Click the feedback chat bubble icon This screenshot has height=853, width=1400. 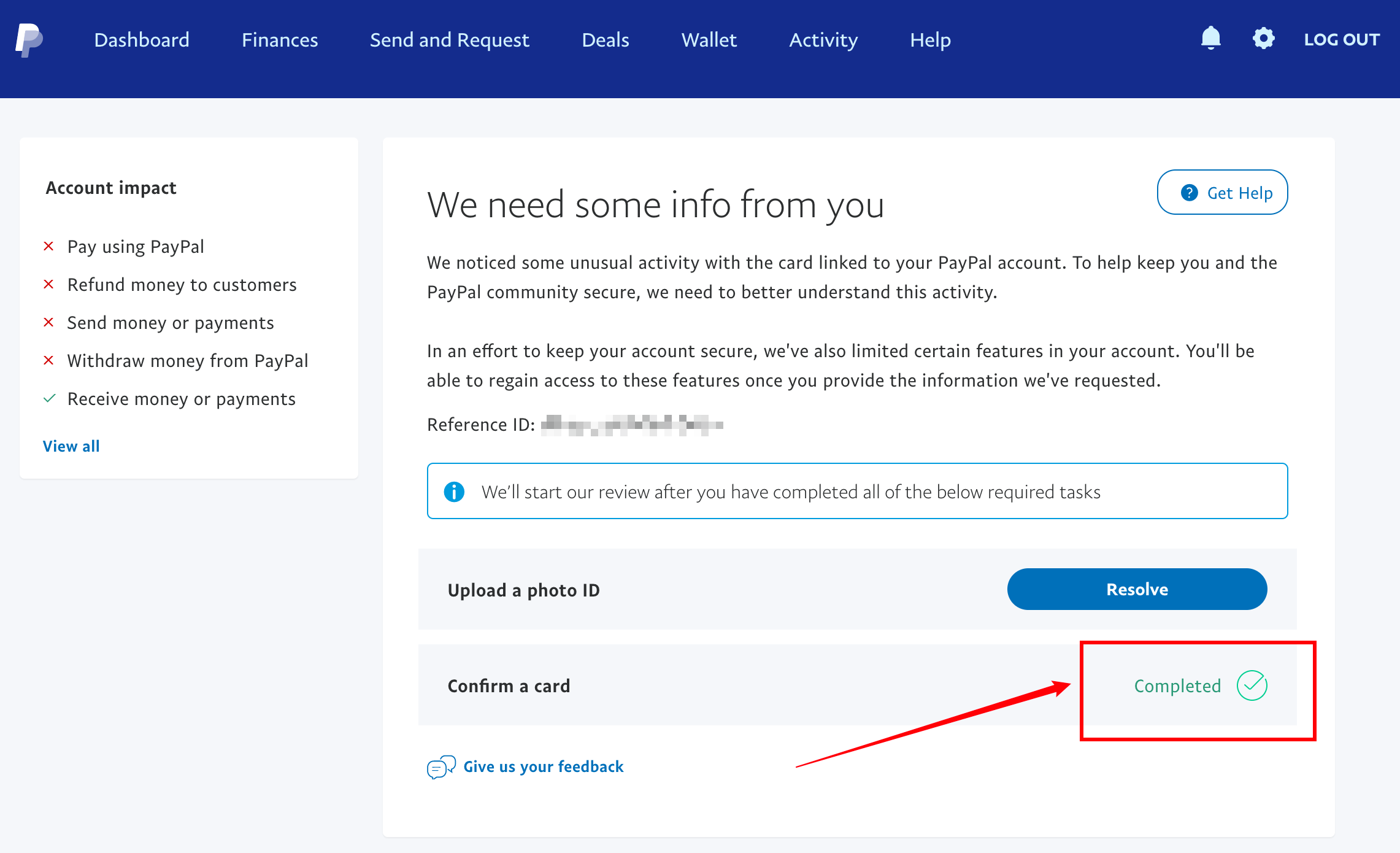click(x=441, y=767)
